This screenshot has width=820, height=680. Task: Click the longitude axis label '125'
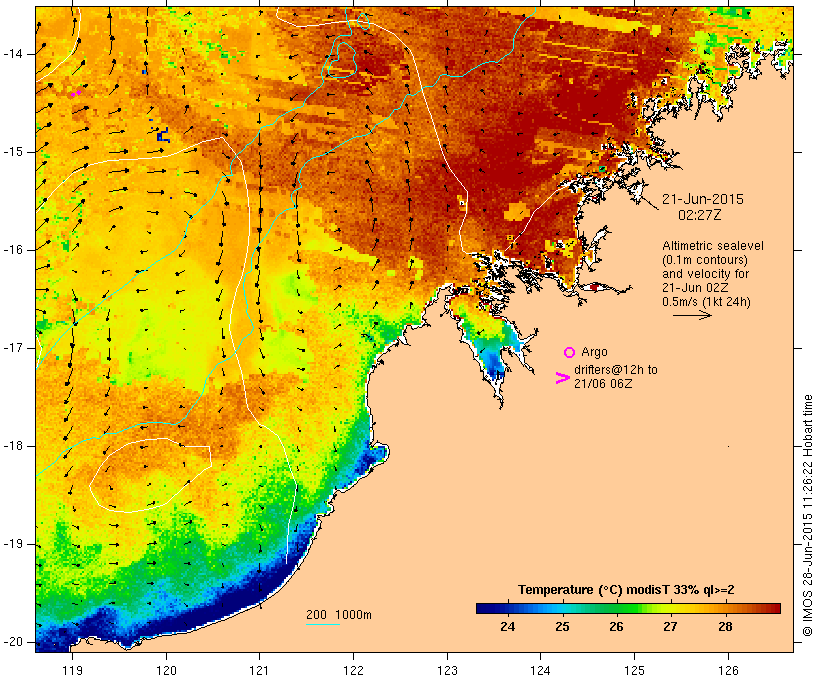[x=634, y=670]
